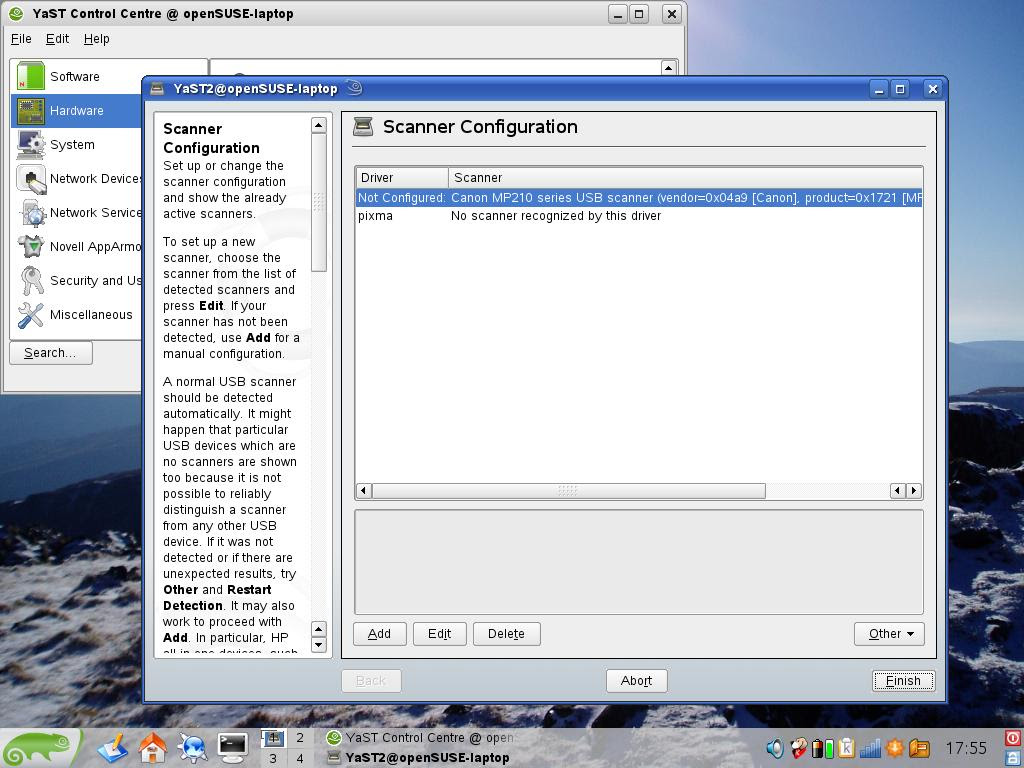Viewport: 1024px width, 768px height.
Task: Select the Canon MP210 Not Configured row
Action: [639, 198]
